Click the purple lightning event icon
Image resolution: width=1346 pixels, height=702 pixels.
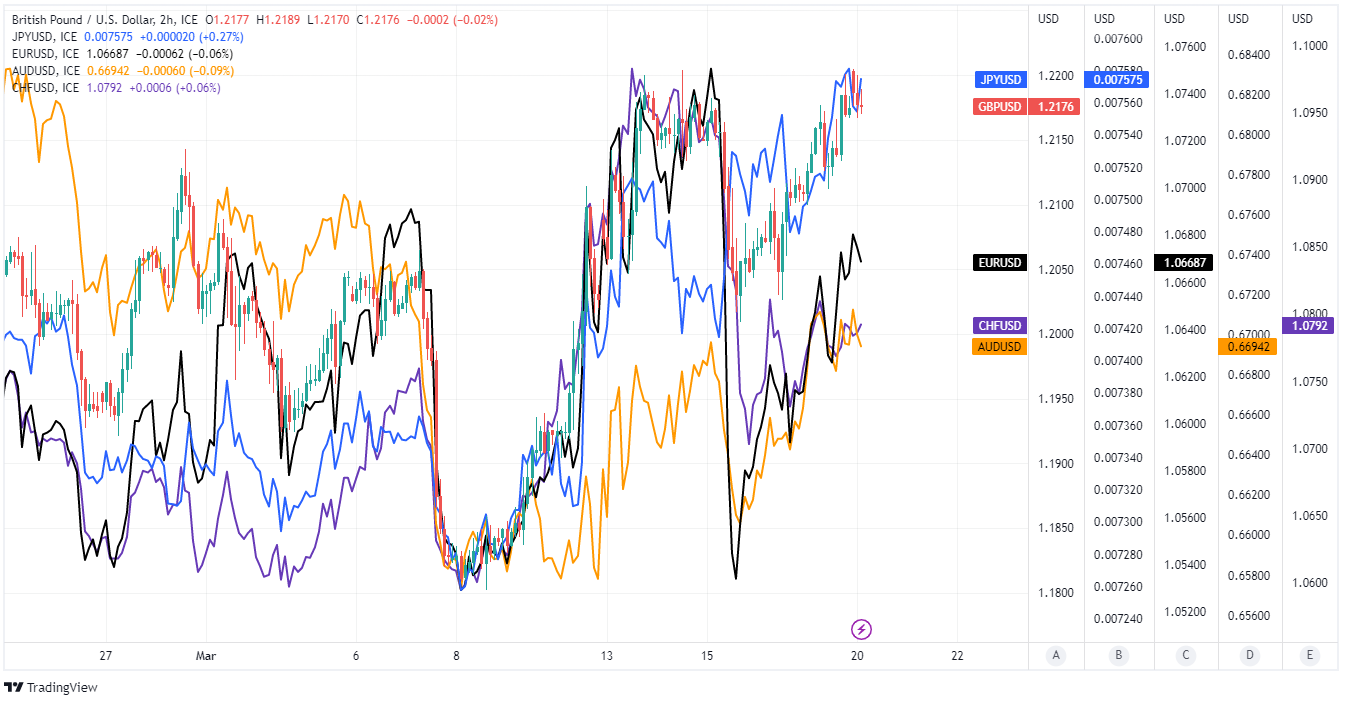point(861,629)
